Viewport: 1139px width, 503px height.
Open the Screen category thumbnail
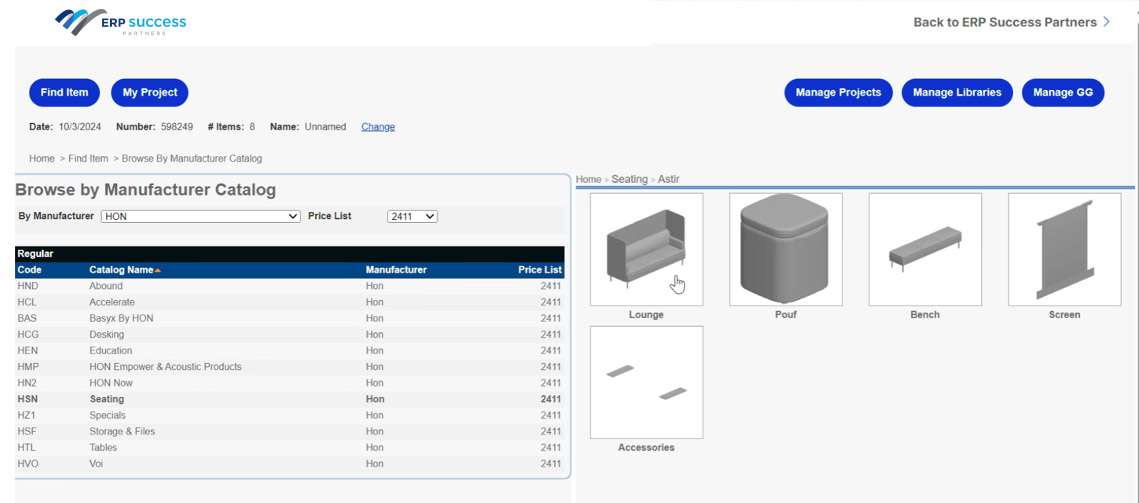(x=1065, y=249)
